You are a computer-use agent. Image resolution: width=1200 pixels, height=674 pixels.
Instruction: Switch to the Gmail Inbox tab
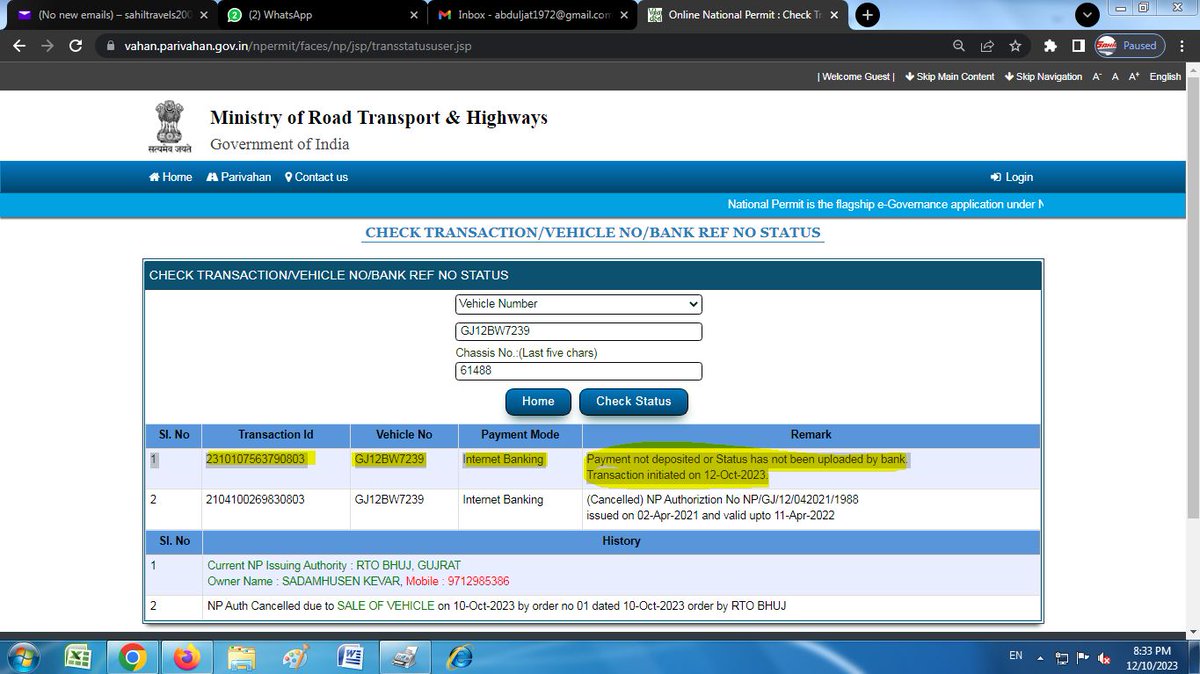(531, 16)
